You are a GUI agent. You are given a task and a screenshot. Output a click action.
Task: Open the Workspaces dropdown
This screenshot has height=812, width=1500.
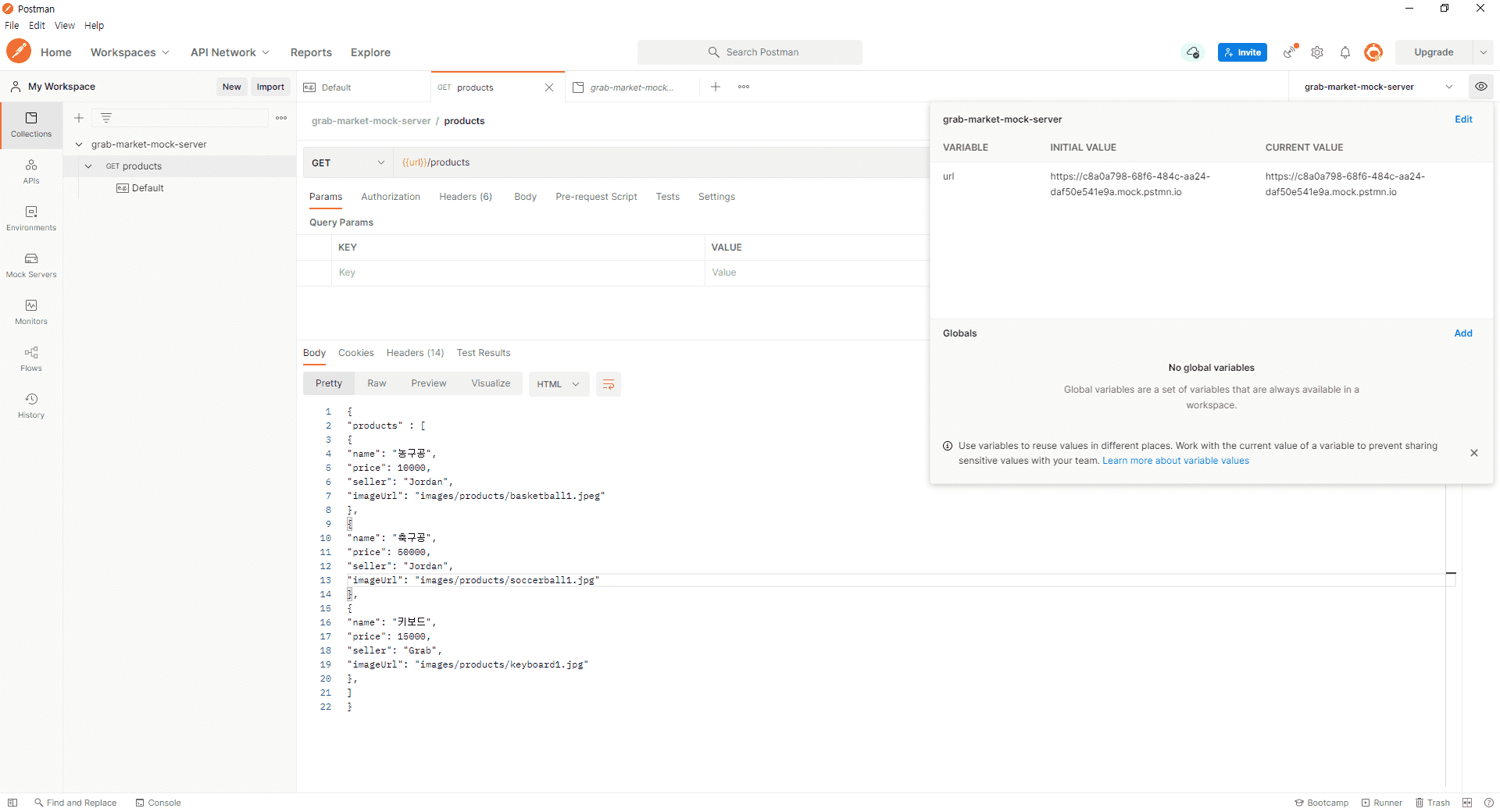130,52
